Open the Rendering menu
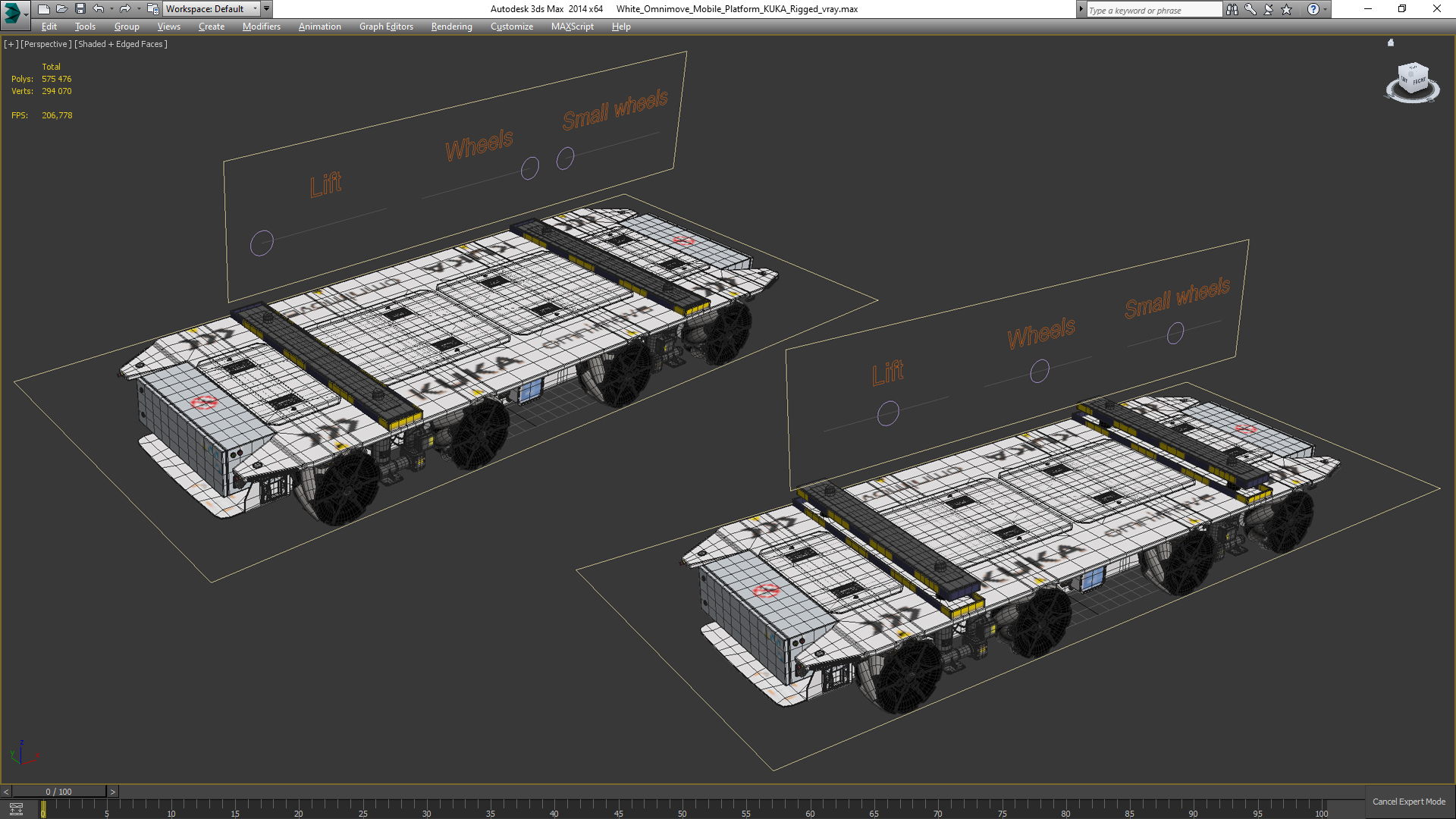 point(451,27)
